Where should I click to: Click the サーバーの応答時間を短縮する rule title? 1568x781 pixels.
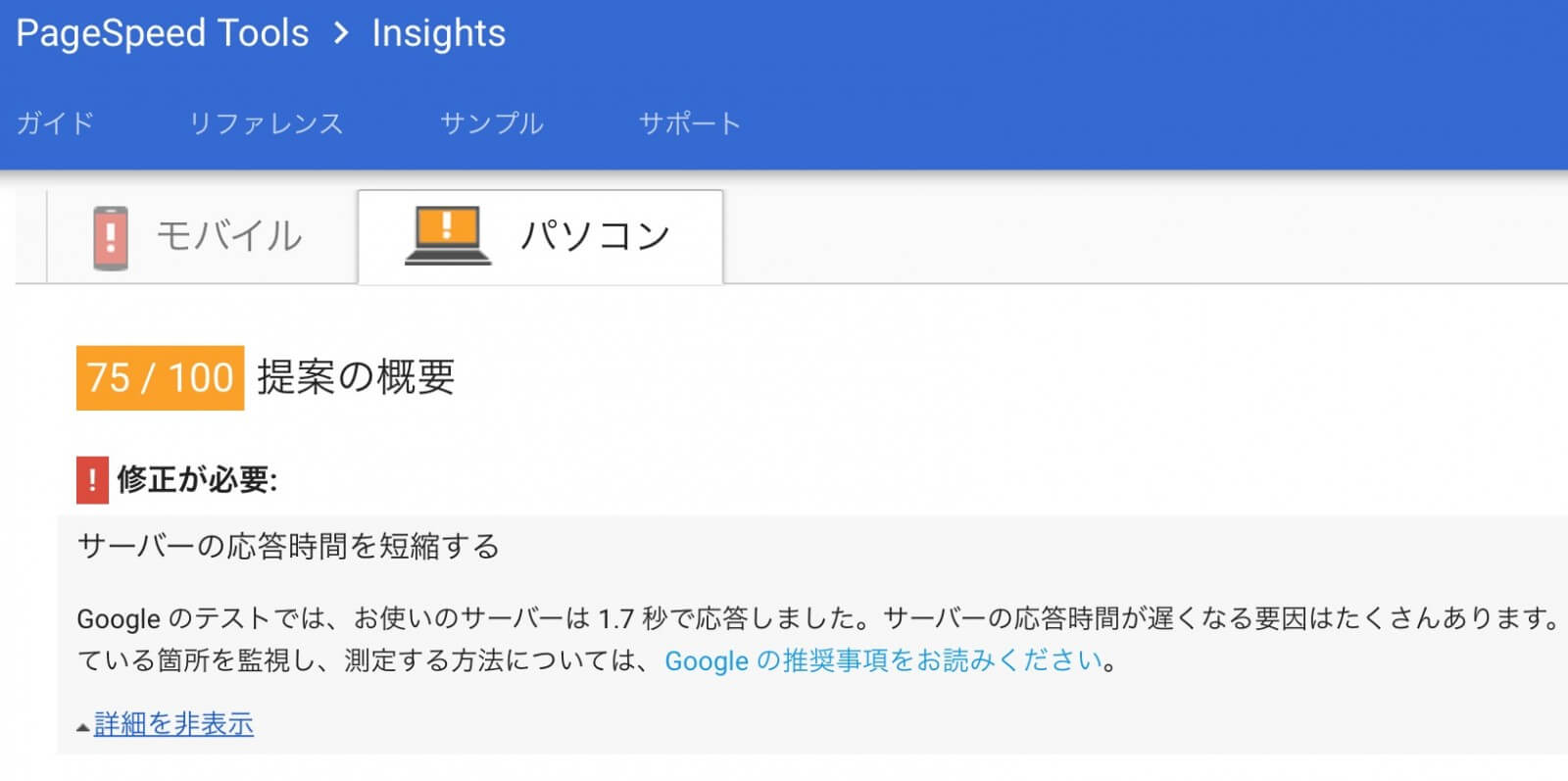coord(288,547)
